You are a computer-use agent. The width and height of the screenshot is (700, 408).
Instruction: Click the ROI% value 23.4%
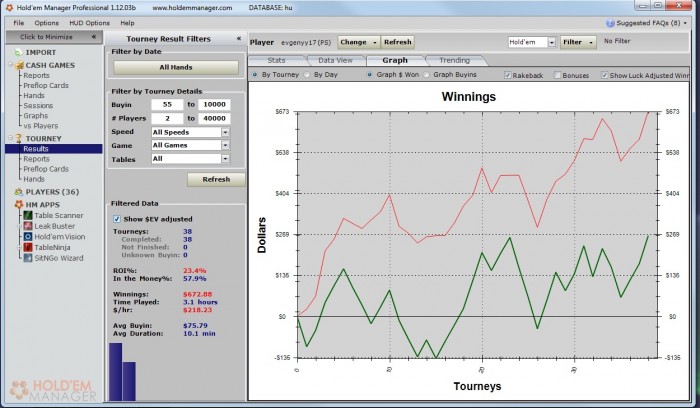pos(194,271)
